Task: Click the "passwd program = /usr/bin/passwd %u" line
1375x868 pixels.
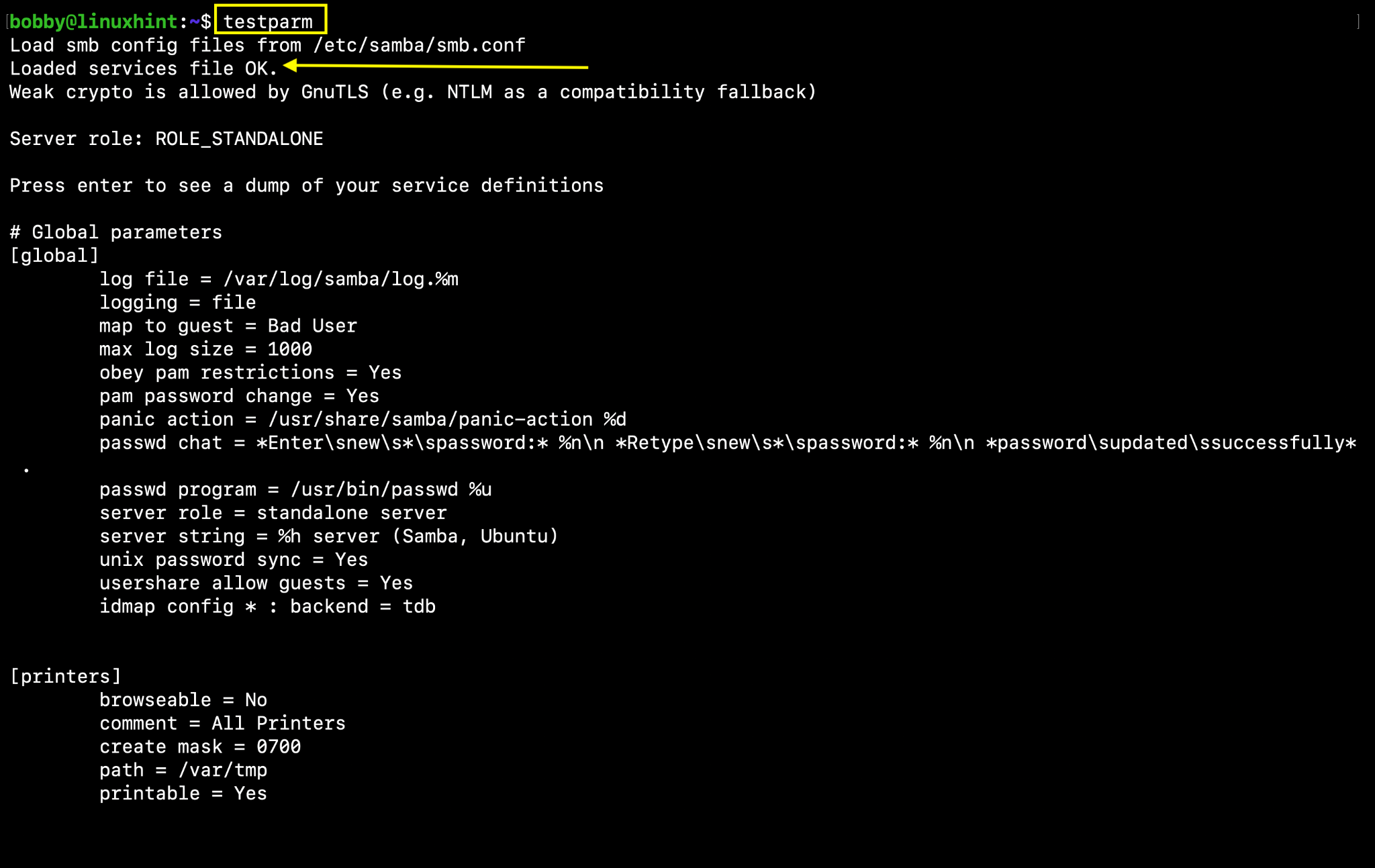Action: pyautogui.click(x=295, y=489)
